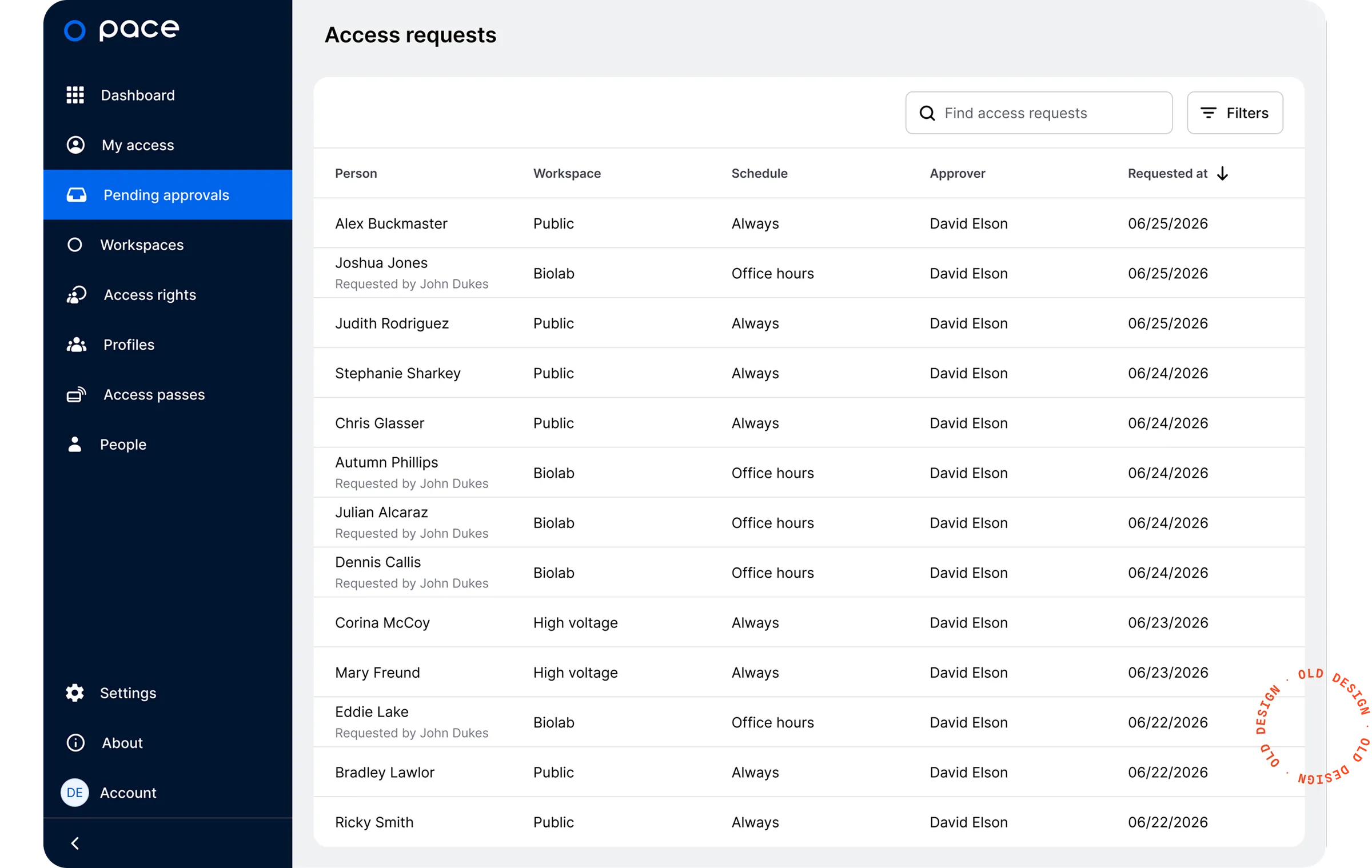
Task: Open Profiles menu item
Action: 167,345
